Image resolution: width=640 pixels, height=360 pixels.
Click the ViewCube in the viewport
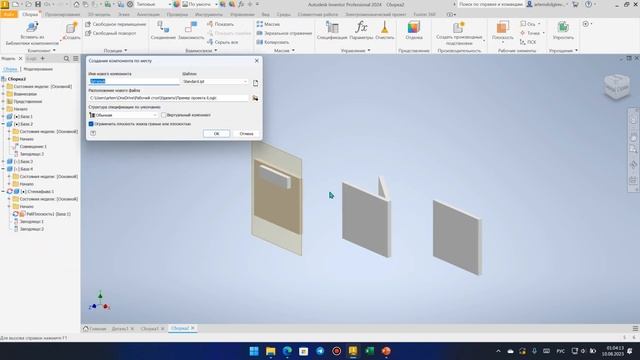[x=617, y=86]
